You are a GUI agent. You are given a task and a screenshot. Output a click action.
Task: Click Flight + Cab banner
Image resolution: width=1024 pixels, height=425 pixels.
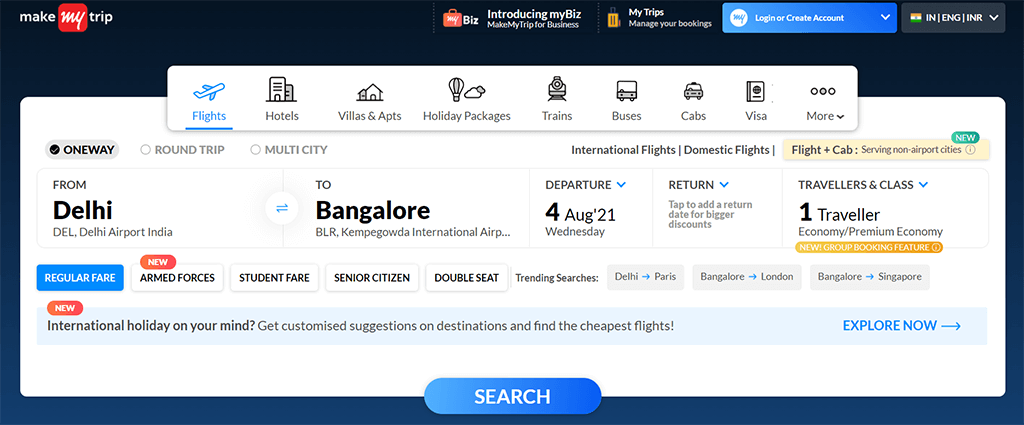pos(886,150)
